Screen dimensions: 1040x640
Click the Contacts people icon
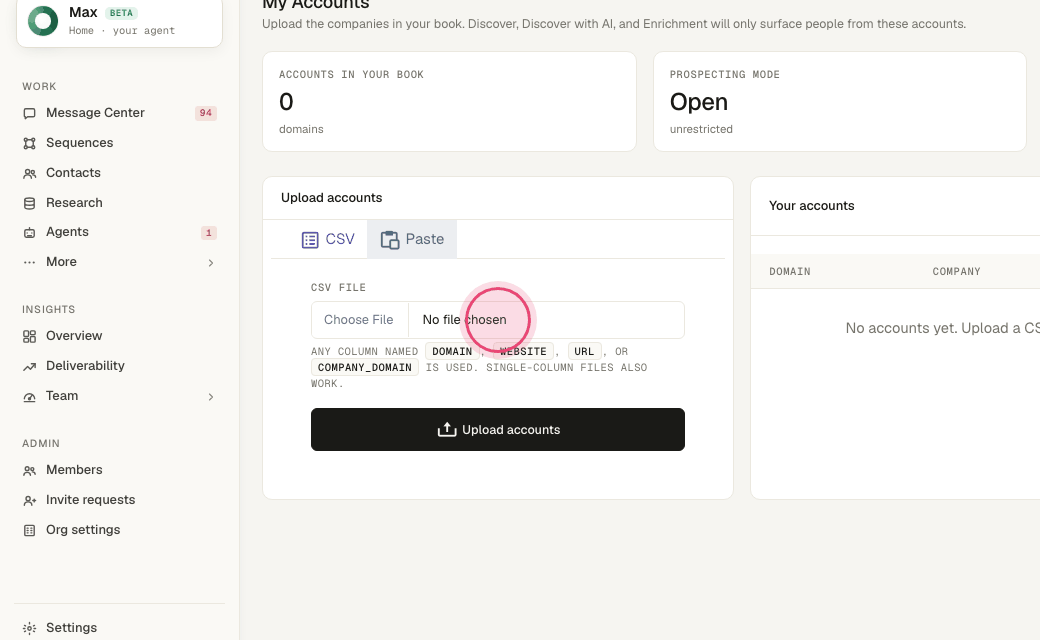[x=29, y=173]
